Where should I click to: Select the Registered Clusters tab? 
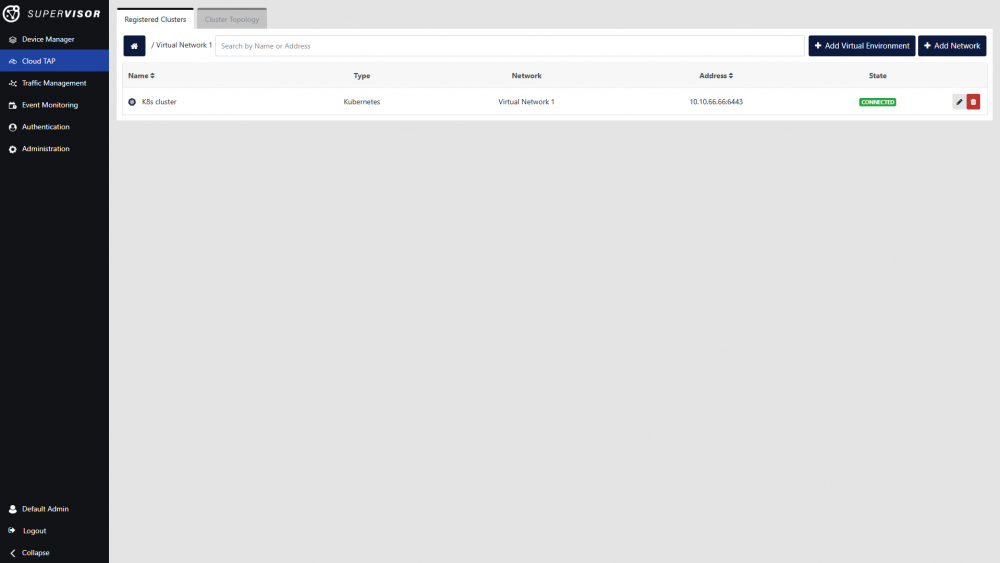(155, 19)
